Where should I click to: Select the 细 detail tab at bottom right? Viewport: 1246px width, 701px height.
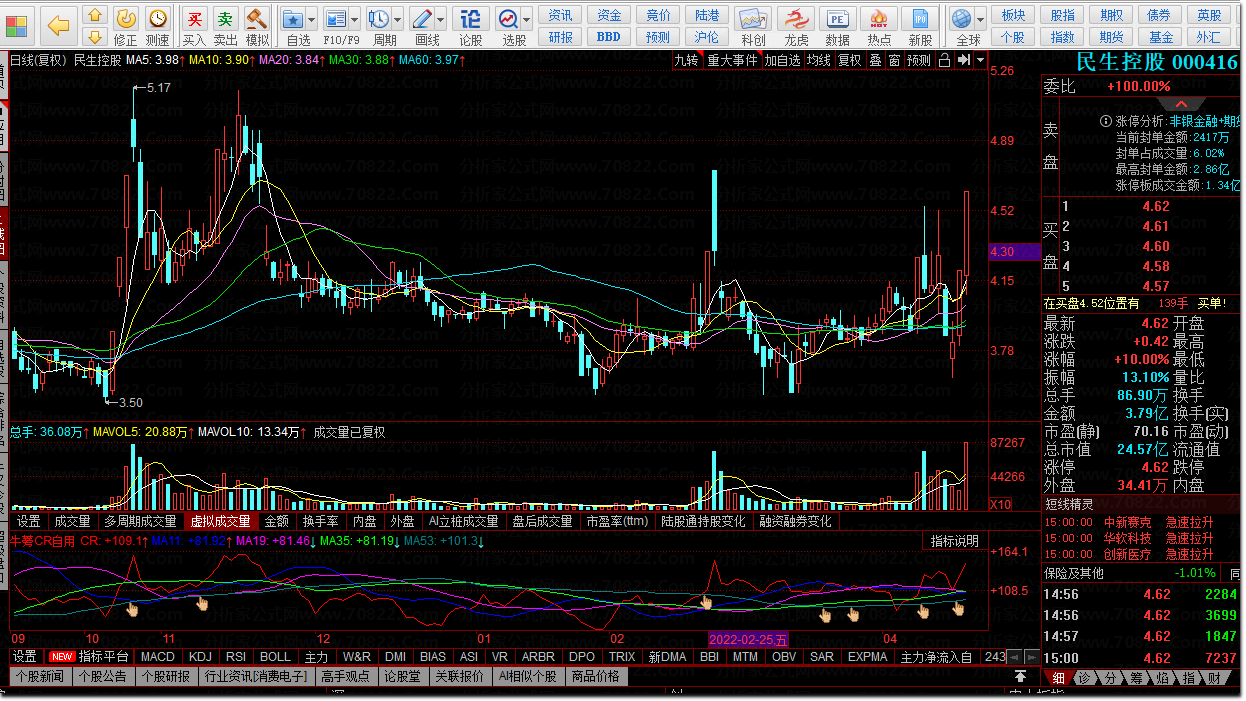coord(1058,678)
